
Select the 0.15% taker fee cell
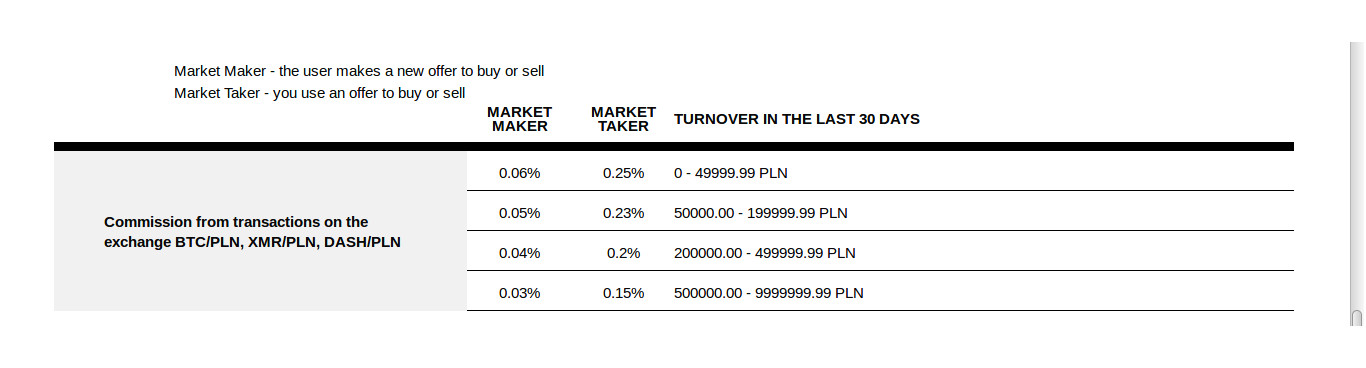pos(623,293)
